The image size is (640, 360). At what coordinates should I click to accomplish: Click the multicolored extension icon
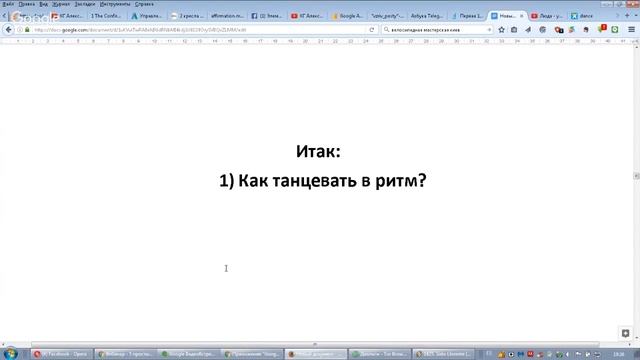572,30
